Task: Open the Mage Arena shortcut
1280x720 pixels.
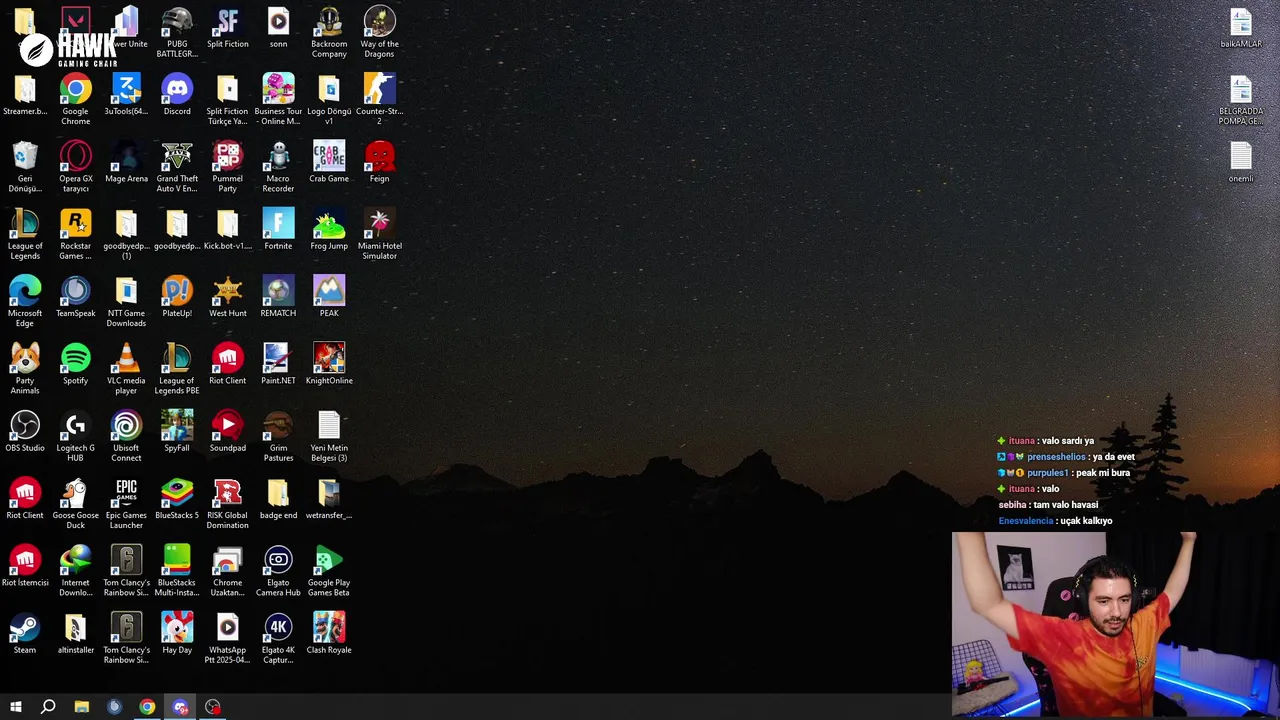Action: [x=126, y=158]
